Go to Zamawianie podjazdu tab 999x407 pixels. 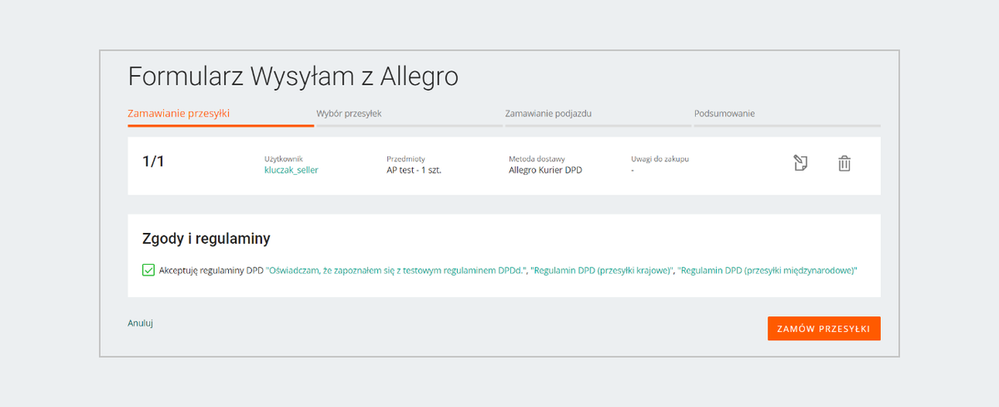pos(549,113)
